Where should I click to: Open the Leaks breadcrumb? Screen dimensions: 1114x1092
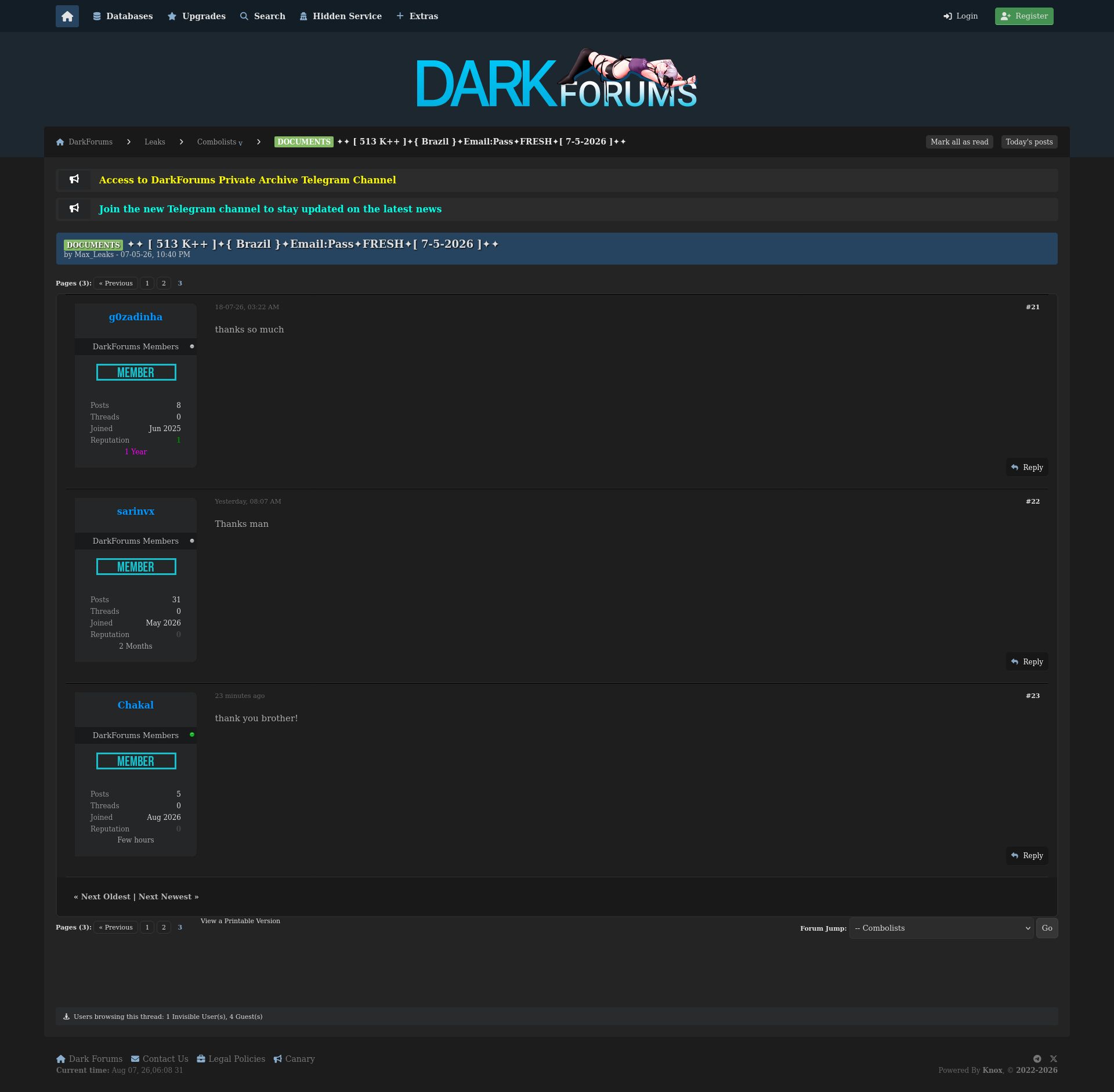coord(155,142)
